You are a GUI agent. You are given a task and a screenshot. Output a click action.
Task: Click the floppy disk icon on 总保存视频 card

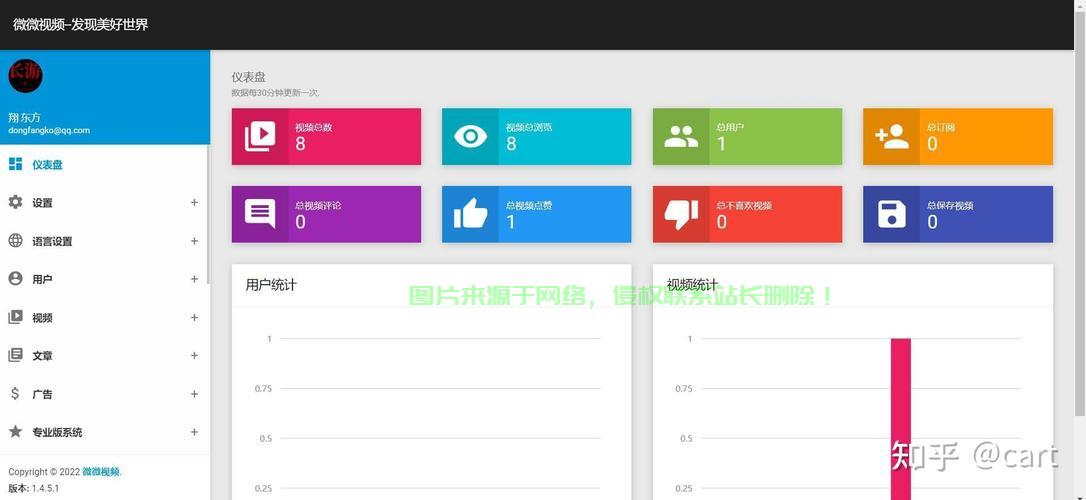point(891,214)
